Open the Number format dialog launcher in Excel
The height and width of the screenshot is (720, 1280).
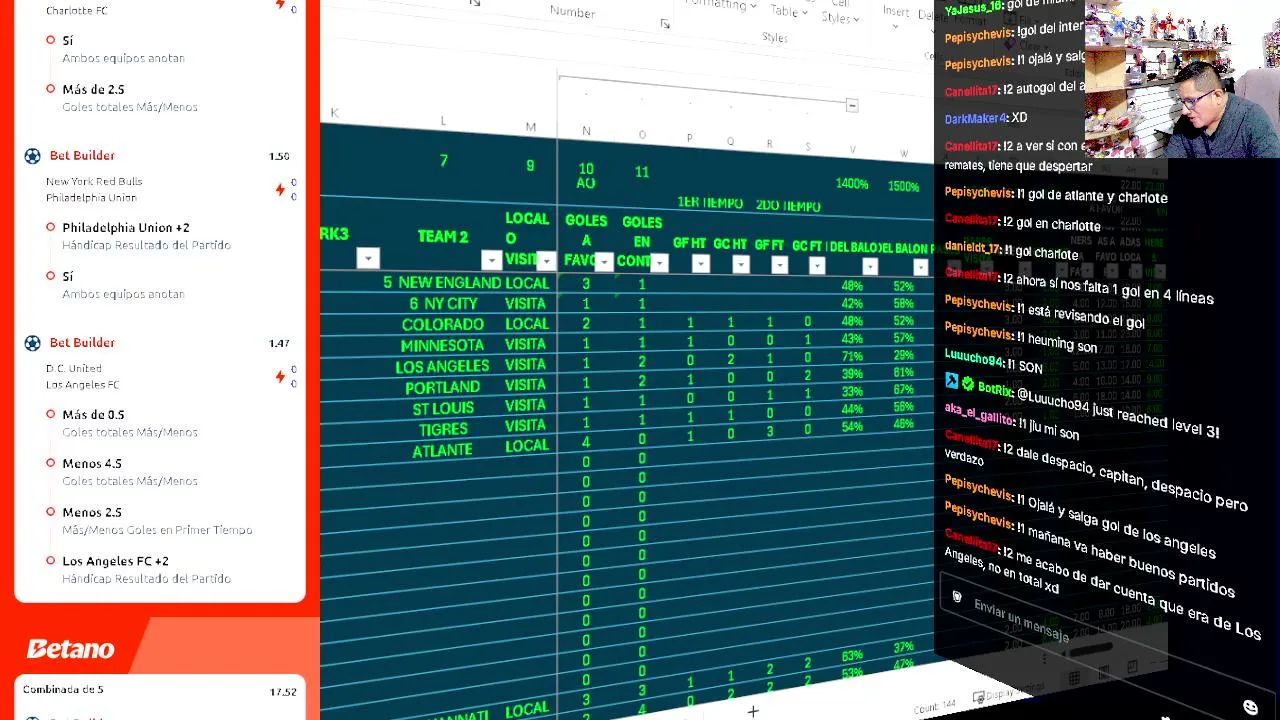pyautogui.click(x=665, y=24)
